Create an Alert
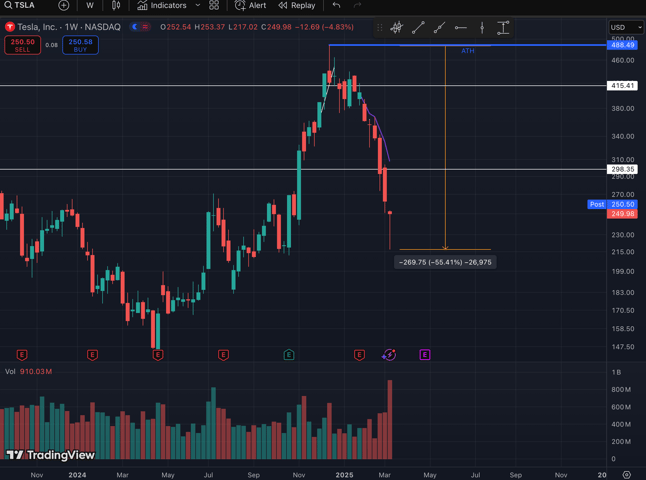 (250, 5)
